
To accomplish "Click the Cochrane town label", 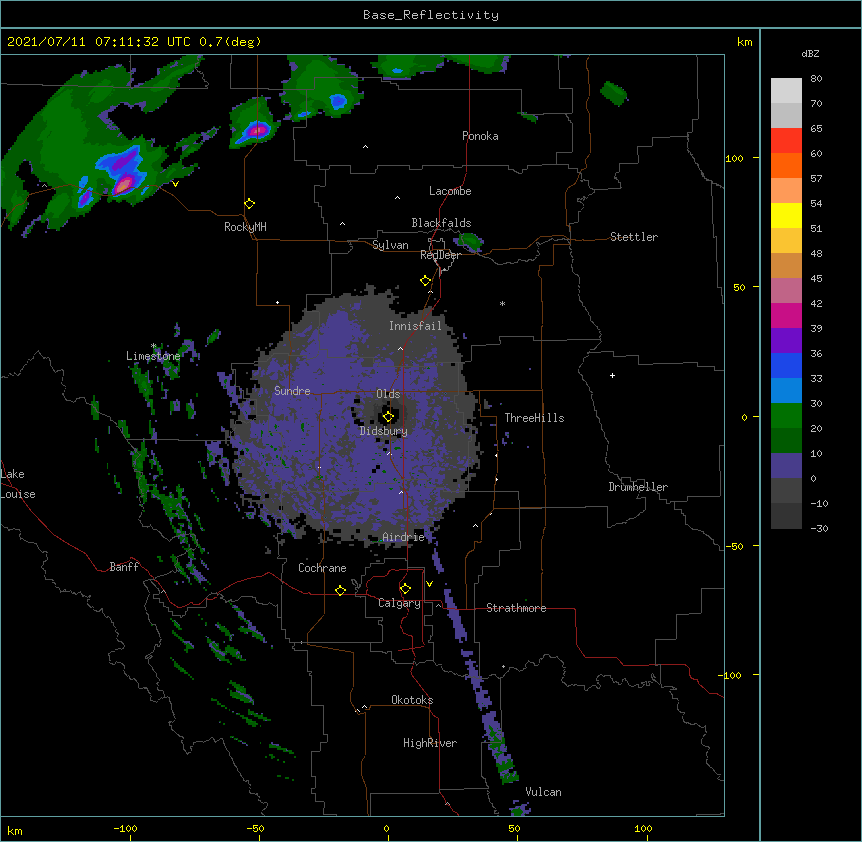I will click(322, 568).
